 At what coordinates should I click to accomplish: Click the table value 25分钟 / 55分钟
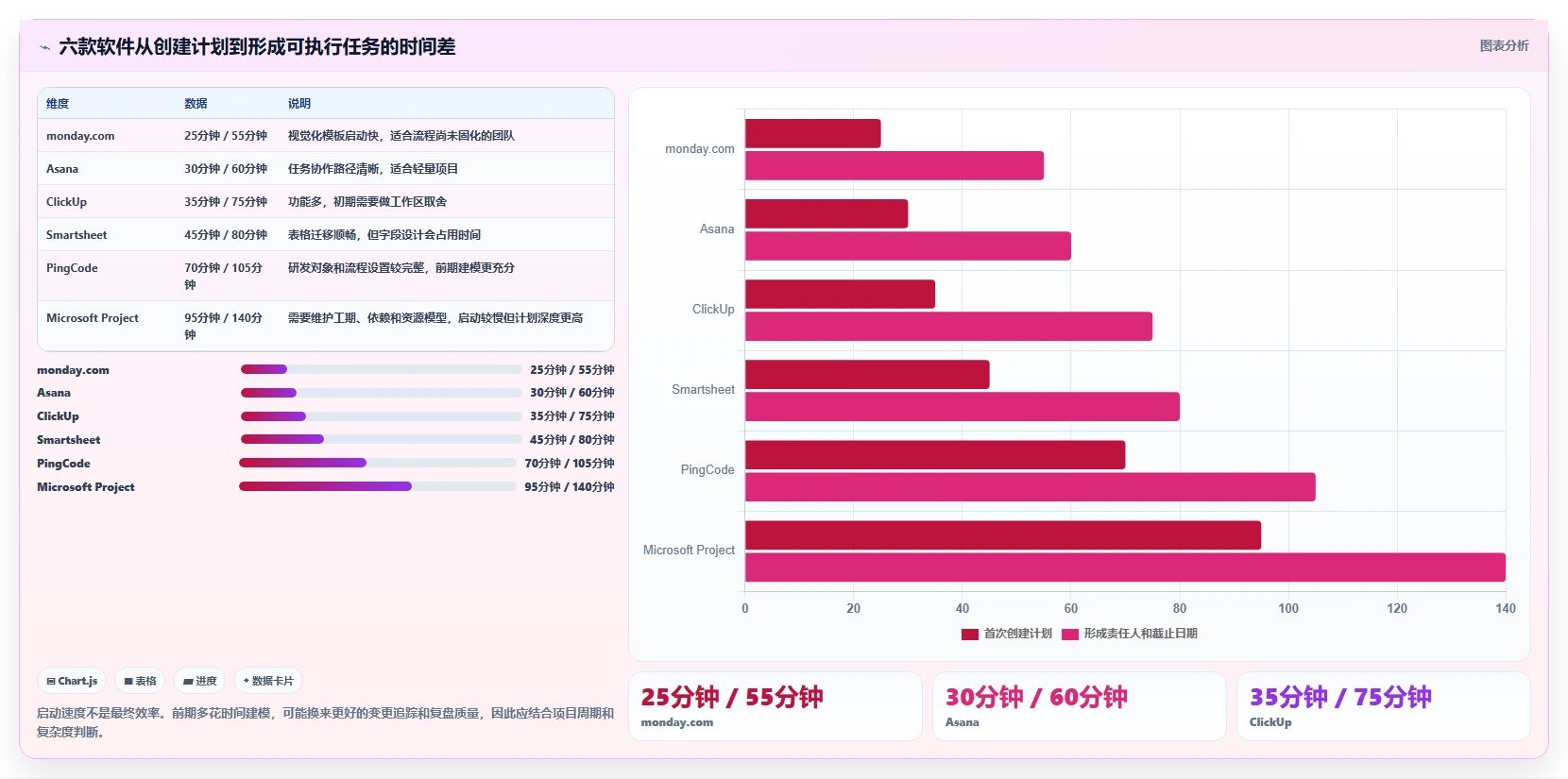point(226,136)
